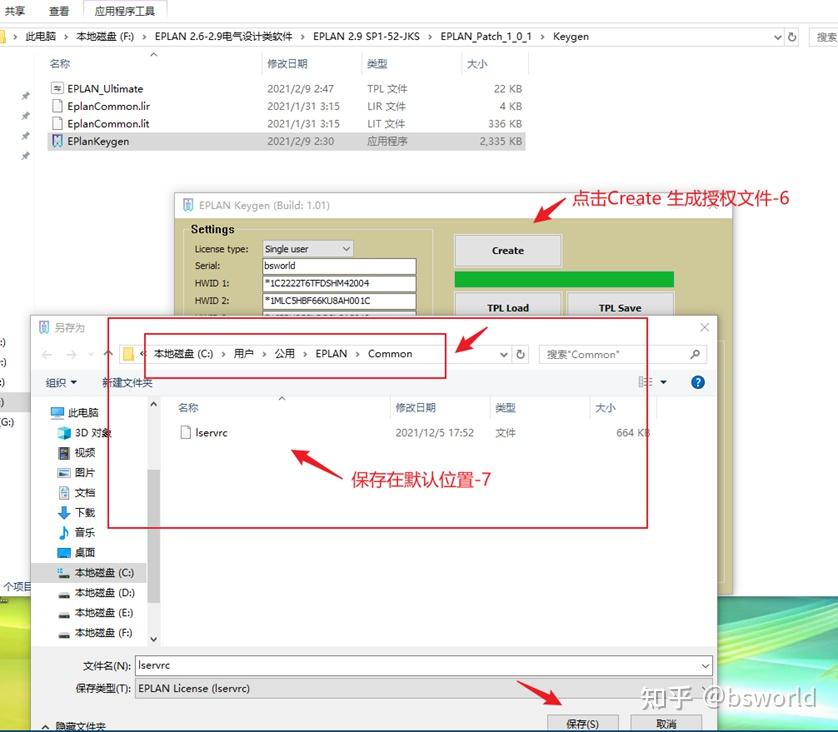
Task: Click the EplanCommon.lir file icon
Action: [x=57, y=106]
